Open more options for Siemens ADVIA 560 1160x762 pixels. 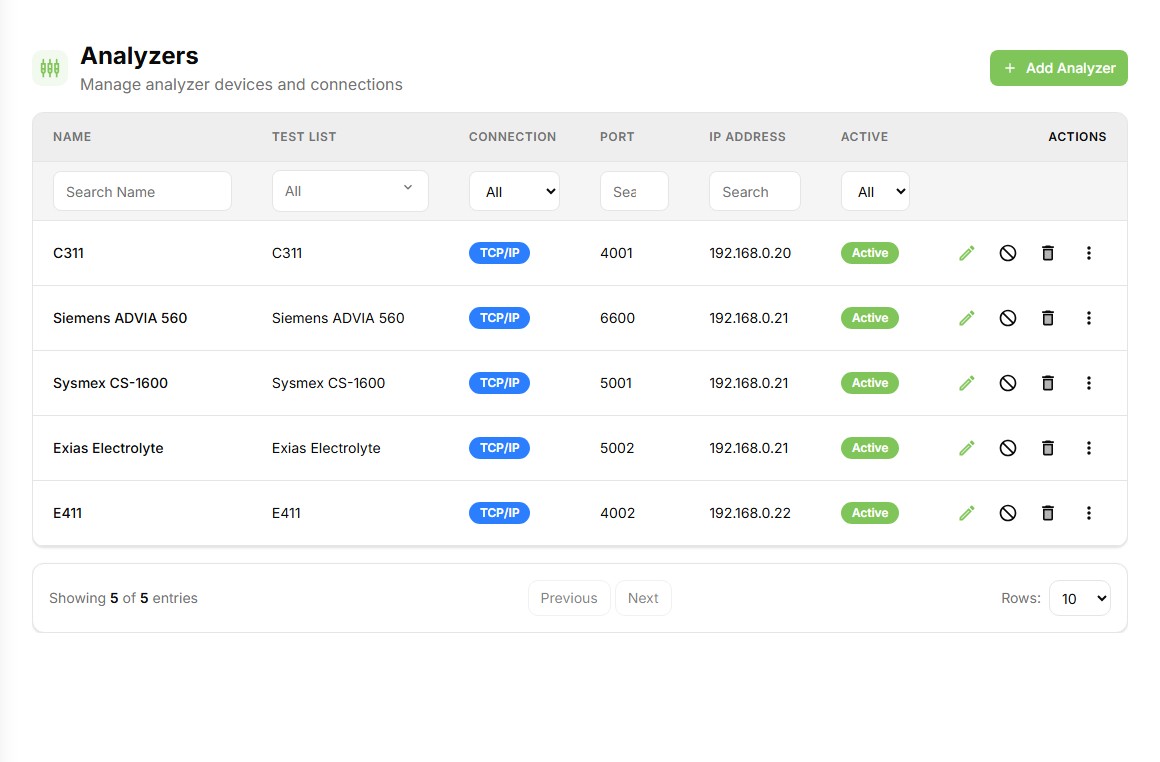pos(1088,318)
